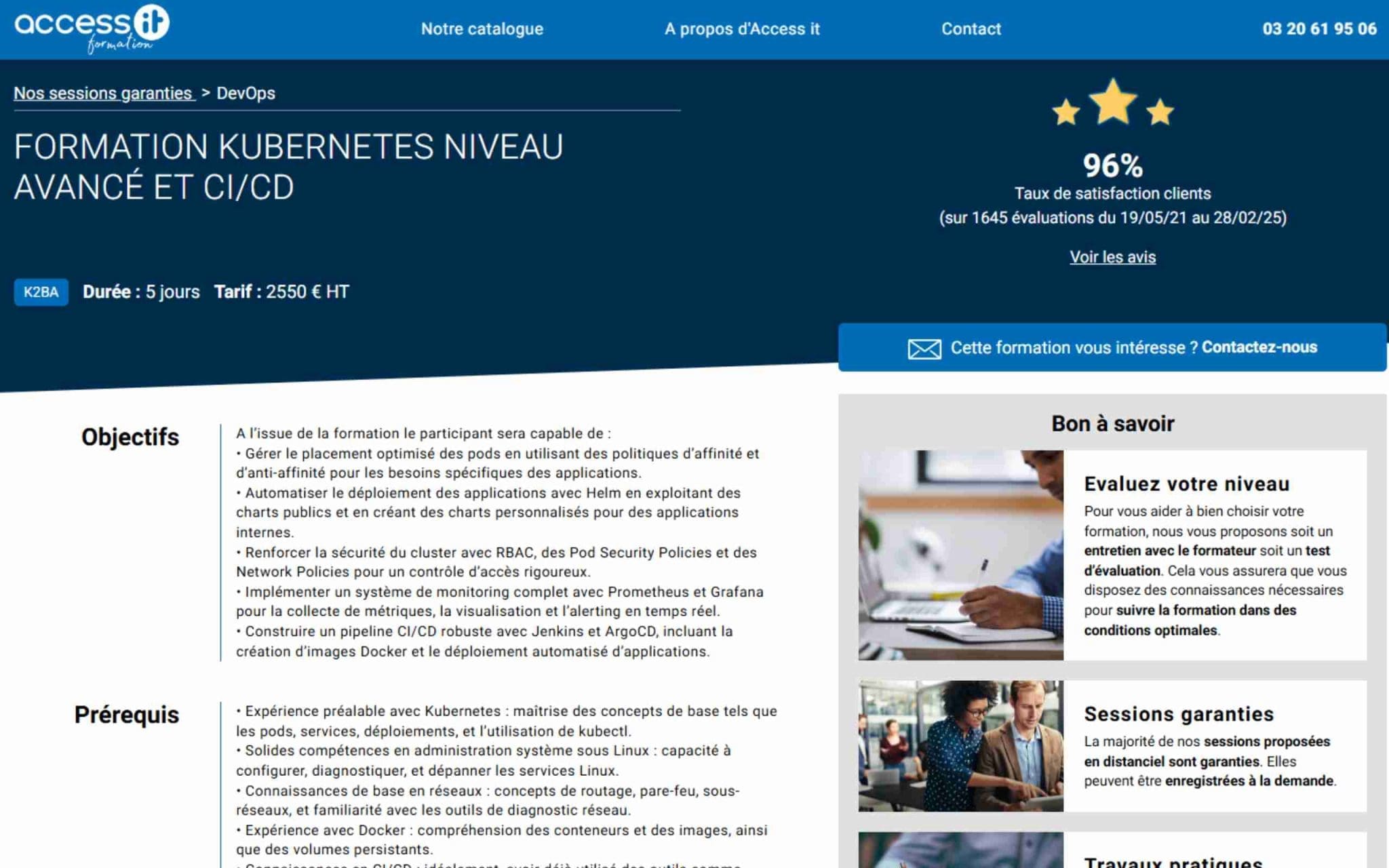This screenshot has width=1389, height=868.
Task: Open the Notre catalogue menu
Action: [482, 28]
